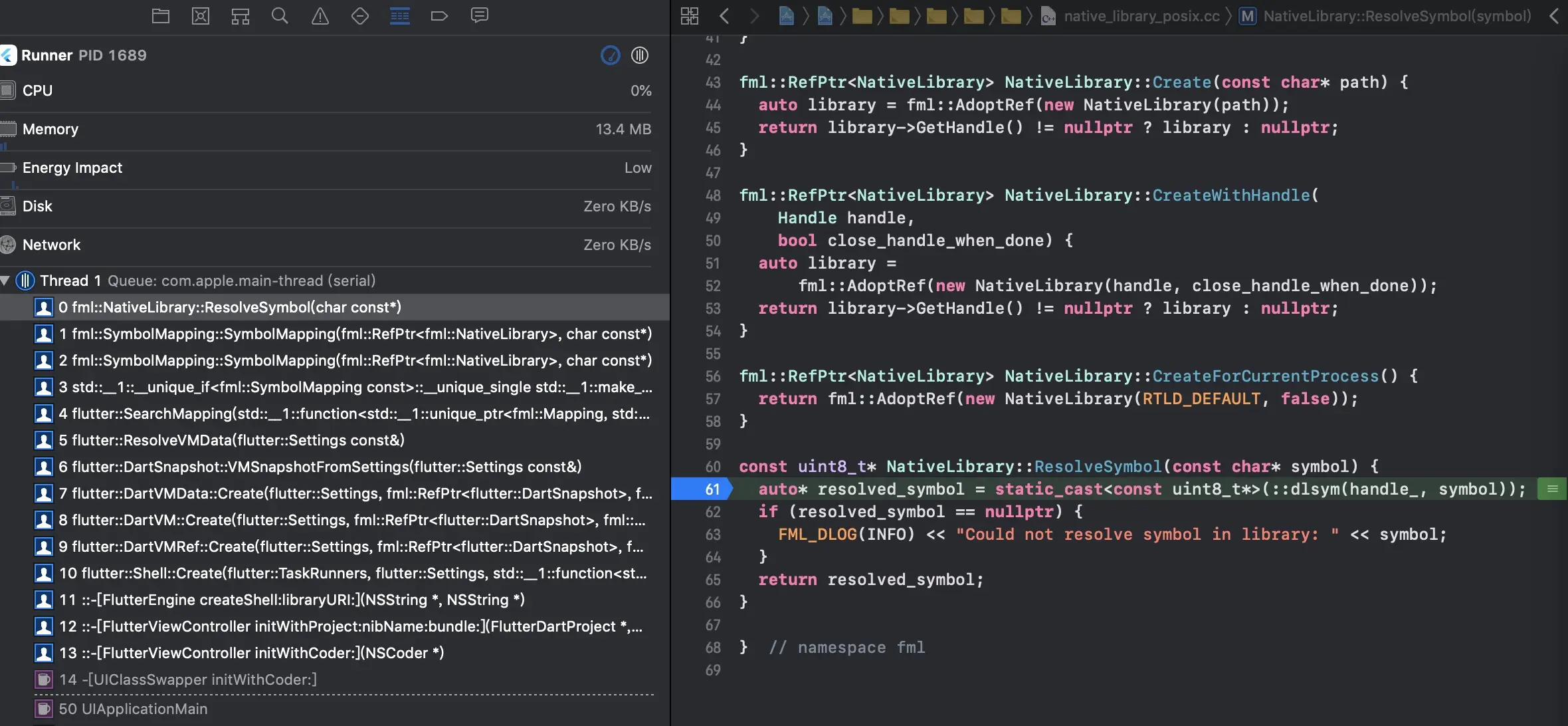
Task: Select frame 7 flutter::DartVMData::Create
Action: click(335, 493)
